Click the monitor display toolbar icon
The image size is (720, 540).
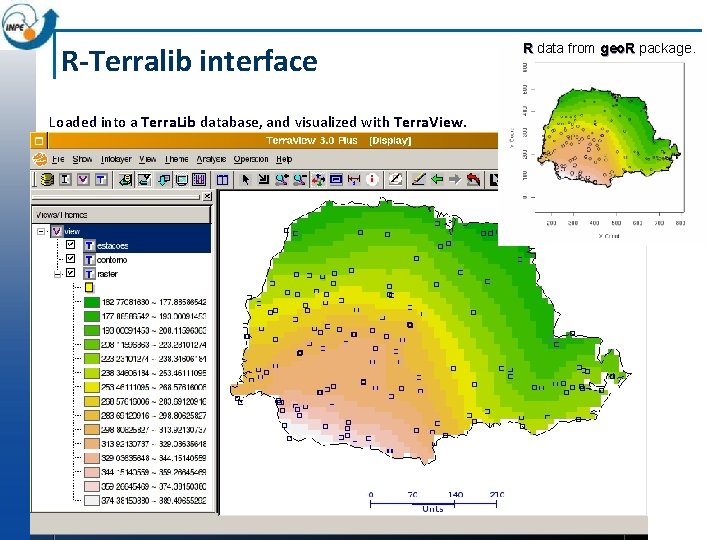point(181,180)
